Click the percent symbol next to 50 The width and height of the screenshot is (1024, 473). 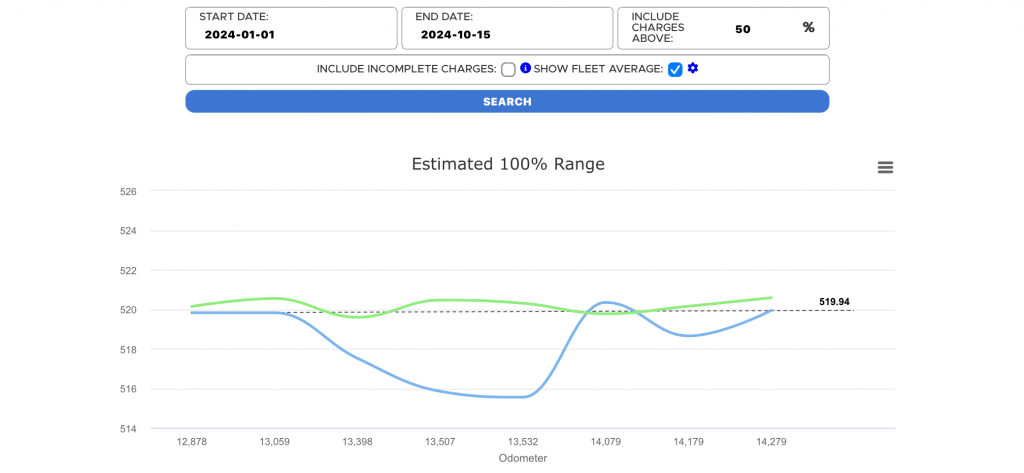tap(808, 28)
